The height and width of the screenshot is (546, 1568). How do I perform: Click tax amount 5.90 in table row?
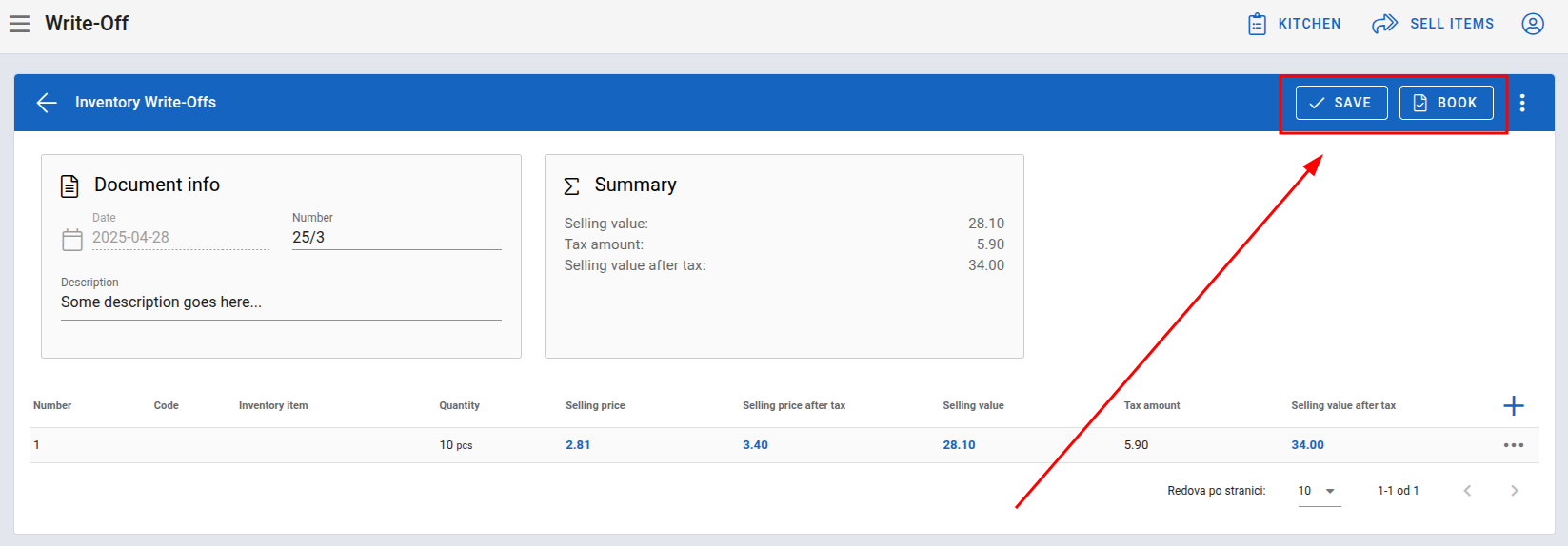tap(1136, 445)
